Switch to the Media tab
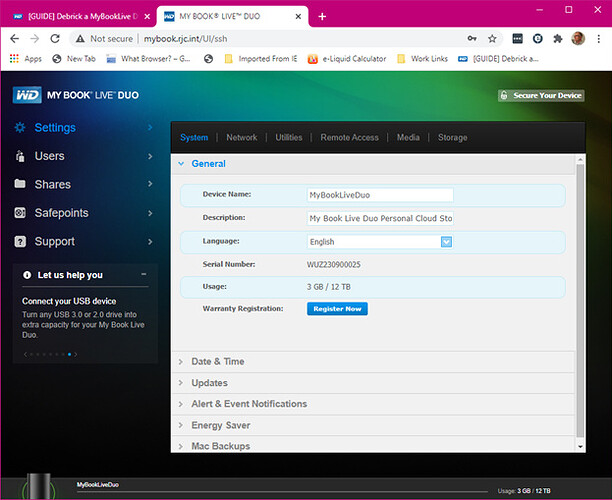 408,137
